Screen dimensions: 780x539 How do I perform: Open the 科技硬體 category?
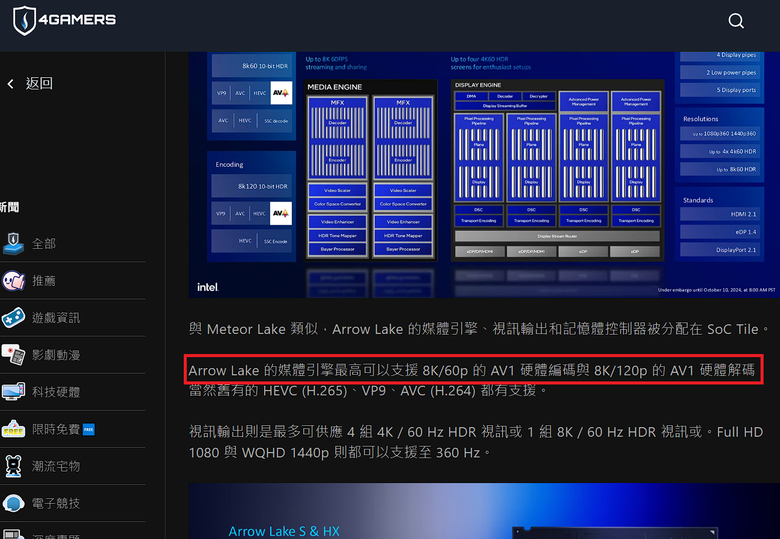56,392
